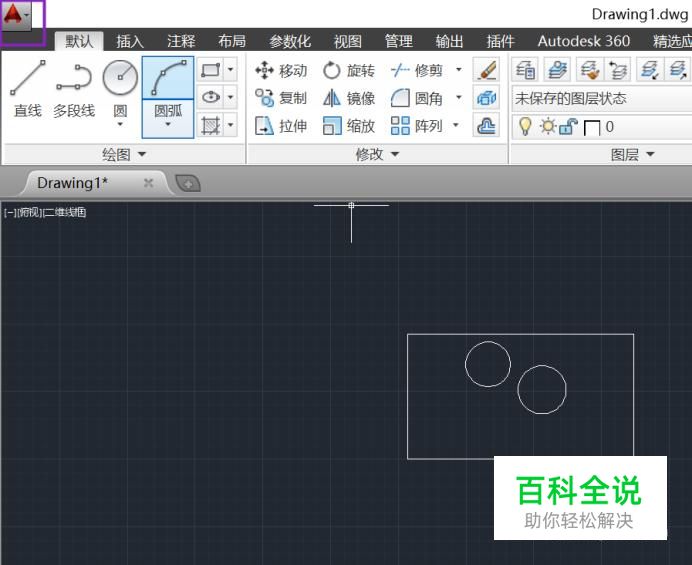Close the Drawing1* file tab
The width and height of the screenshot is (692, 565).
(x=149, y=183)
